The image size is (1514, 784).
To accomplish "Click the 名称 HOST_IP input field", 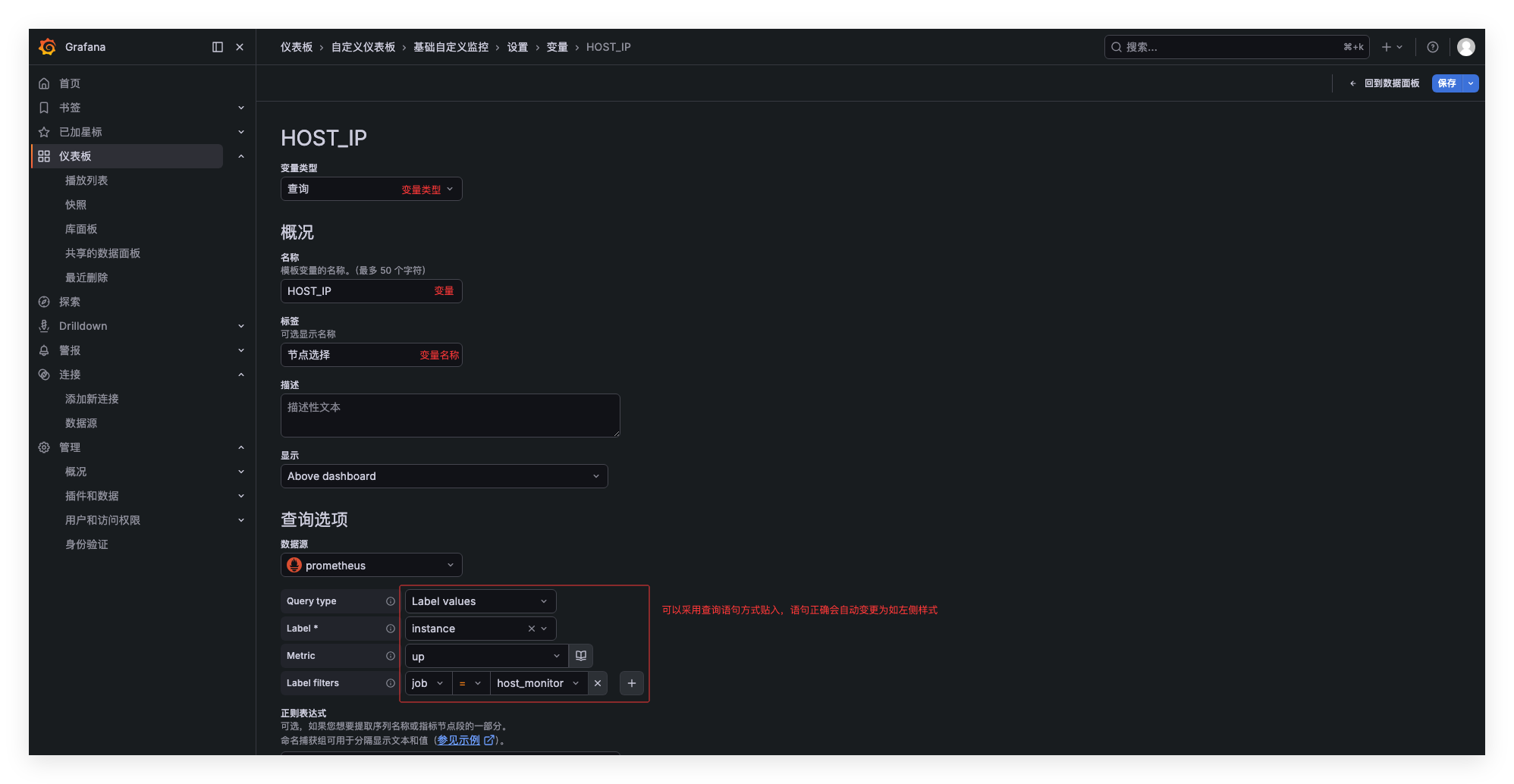I will point(372,291).
